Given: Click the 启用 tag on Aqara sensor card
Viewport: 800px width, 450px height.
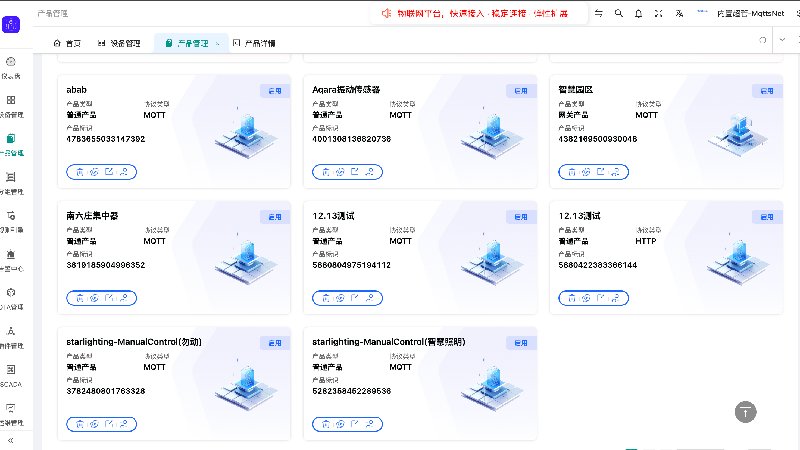Looking at the screenshot, I should (x=521, y=91).
